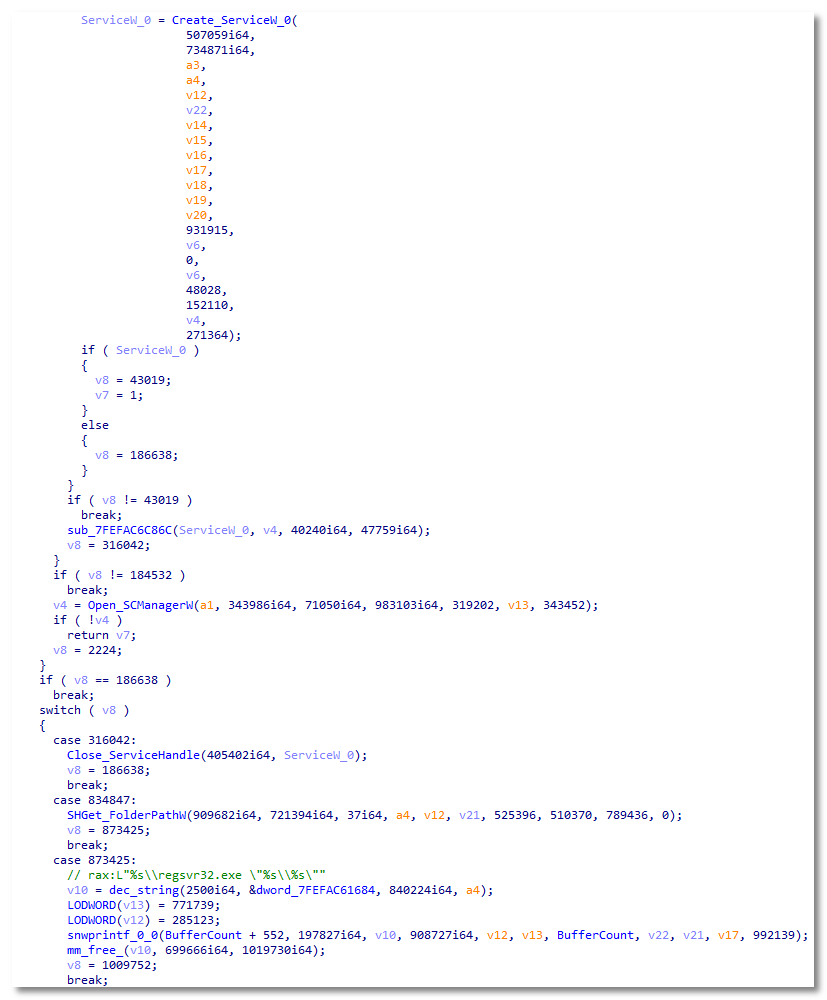This screenshot has width=827, height=1000.
Task: Click the Create_ServiceW_0 function call
Action: point(232,20)
